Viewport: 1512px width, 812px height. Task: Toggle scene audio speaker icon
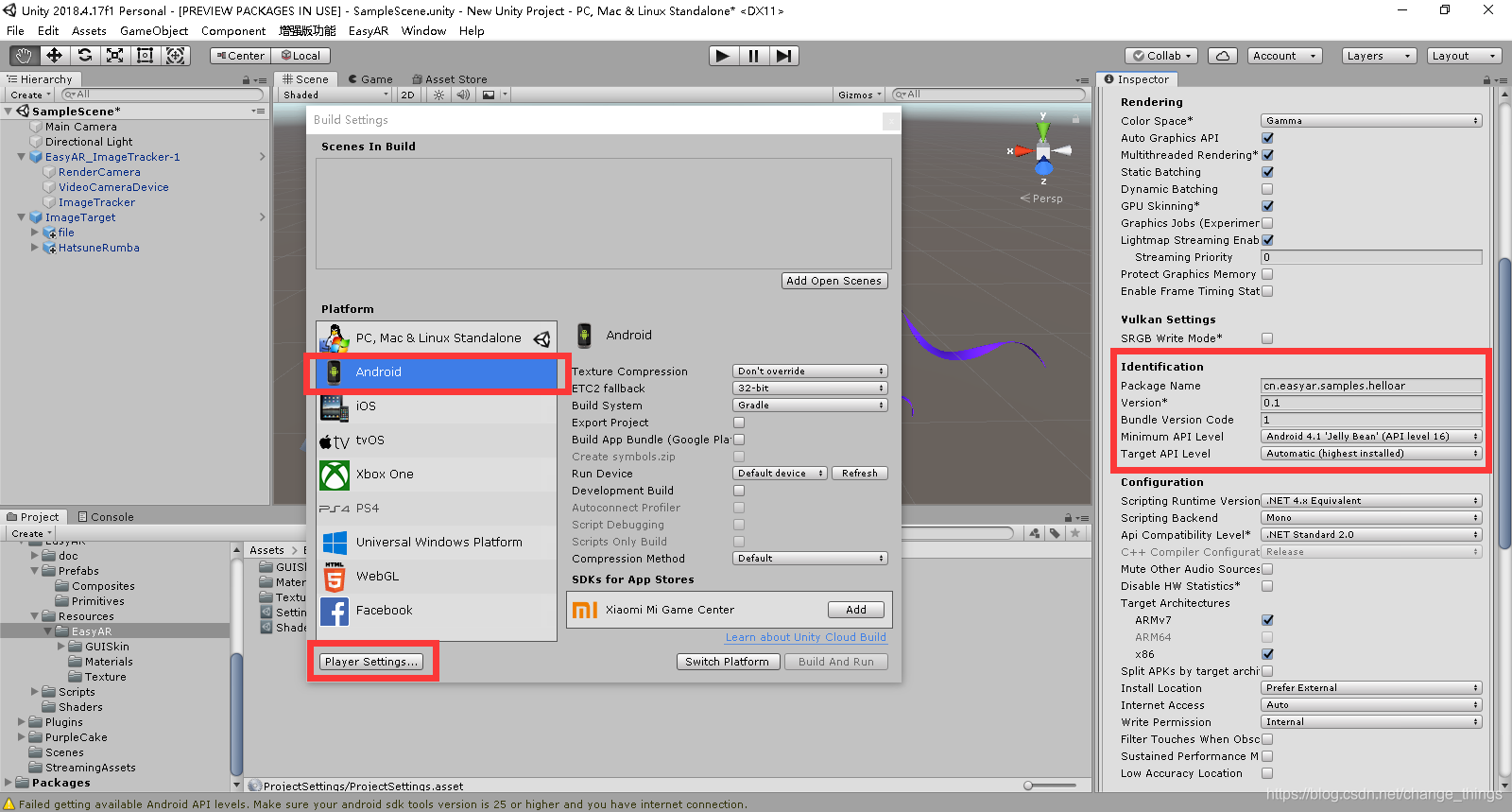(463, 95)
